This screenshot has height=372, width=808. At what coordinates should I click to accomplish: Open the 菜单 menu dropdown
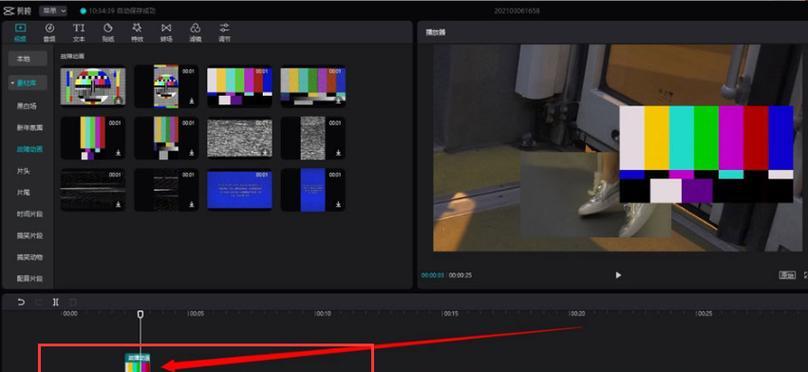pos(53,10)
